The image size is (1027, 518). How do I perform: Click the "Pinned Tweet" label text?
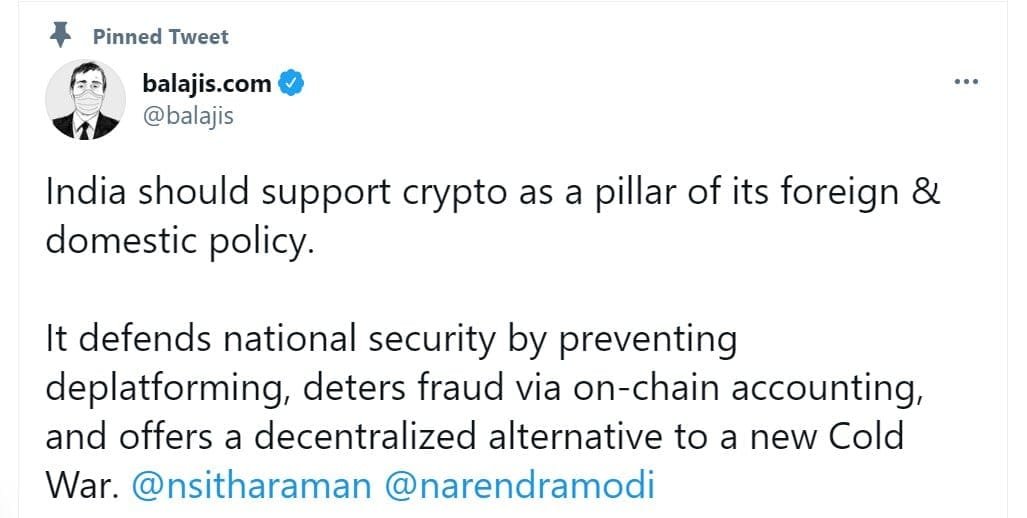pyautogui.click(x=160, y=37)
